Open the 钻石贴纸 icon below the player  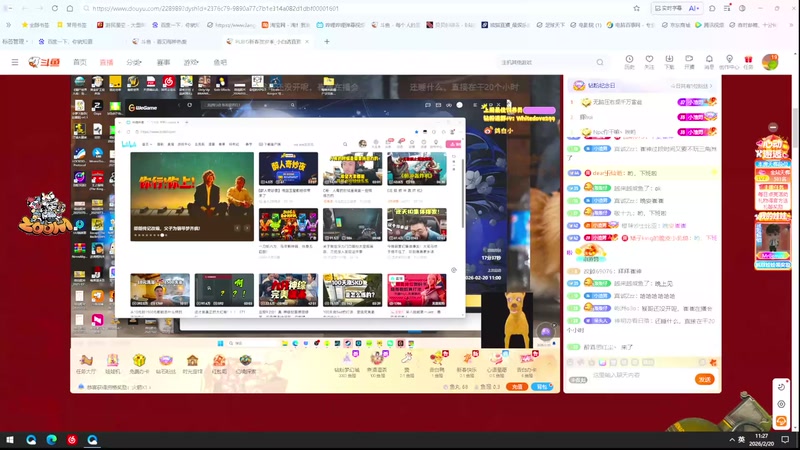pyautogui.click(x=166, y=364)
